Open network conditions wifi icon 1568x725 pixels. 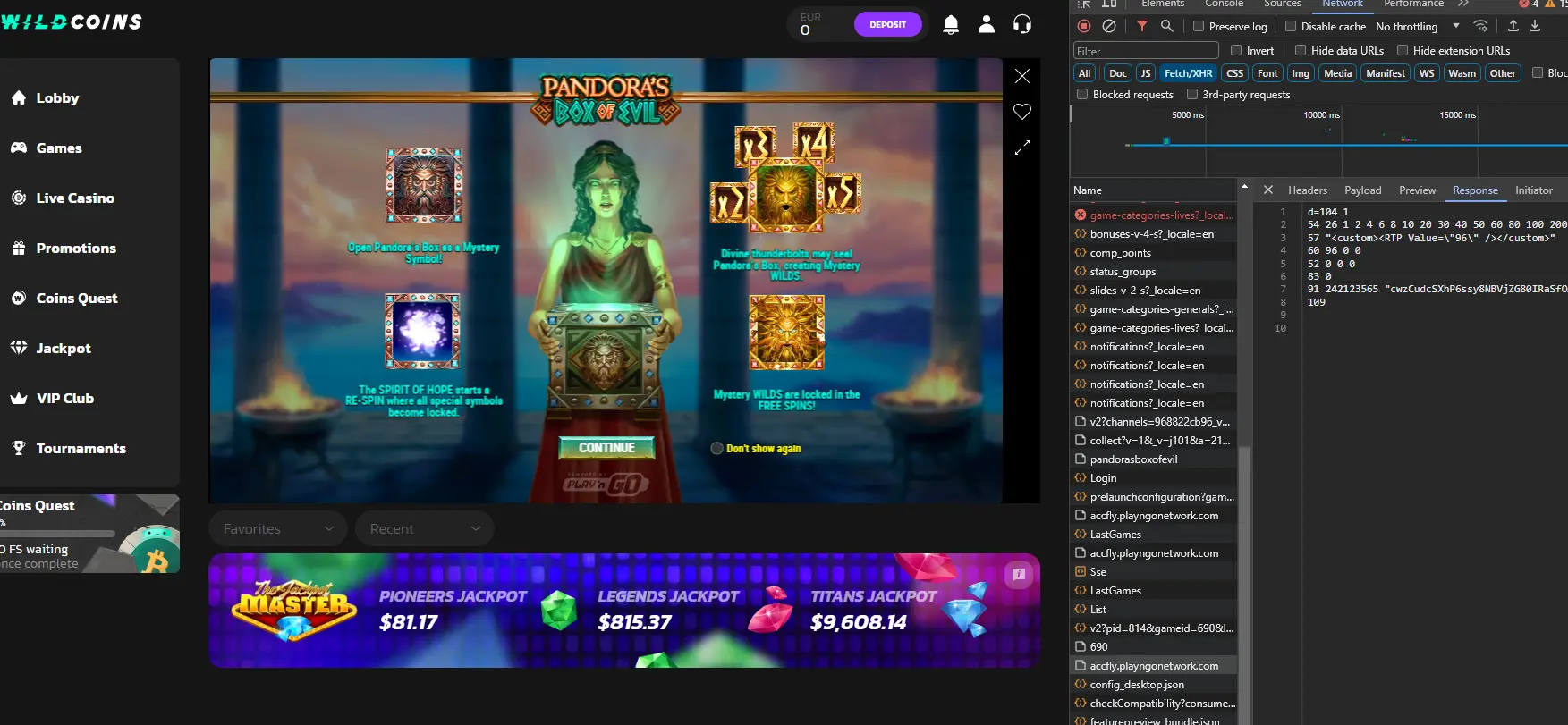click(1481, 26)
